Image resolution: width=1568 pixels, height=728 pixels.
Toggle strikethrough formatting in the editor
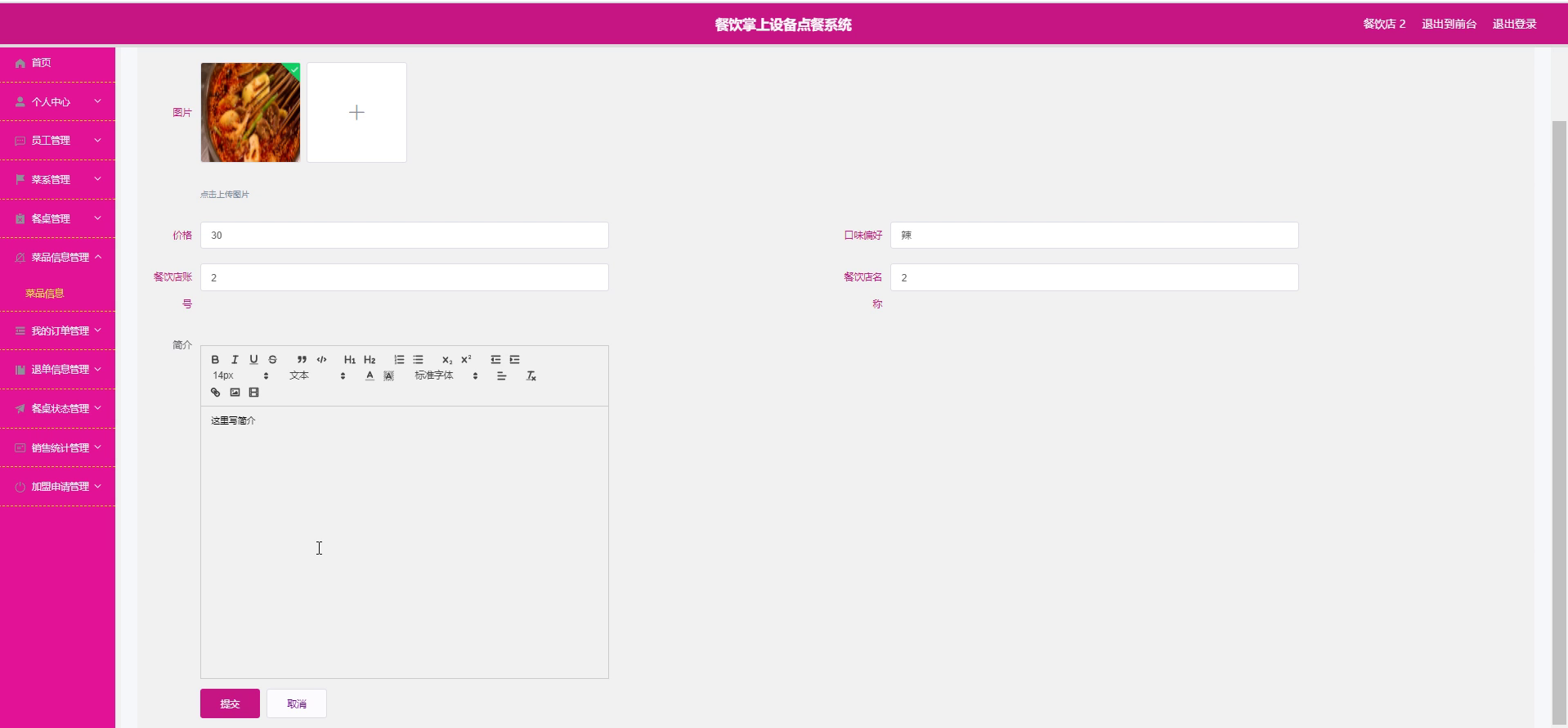273,360
